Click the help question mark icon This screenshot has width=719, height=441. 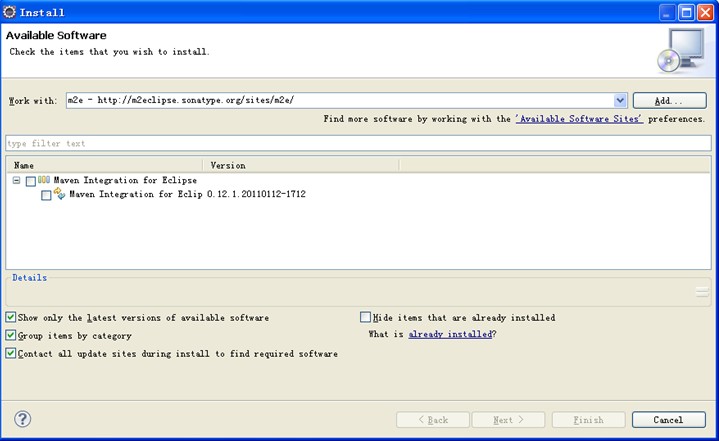tap(22, 419)
